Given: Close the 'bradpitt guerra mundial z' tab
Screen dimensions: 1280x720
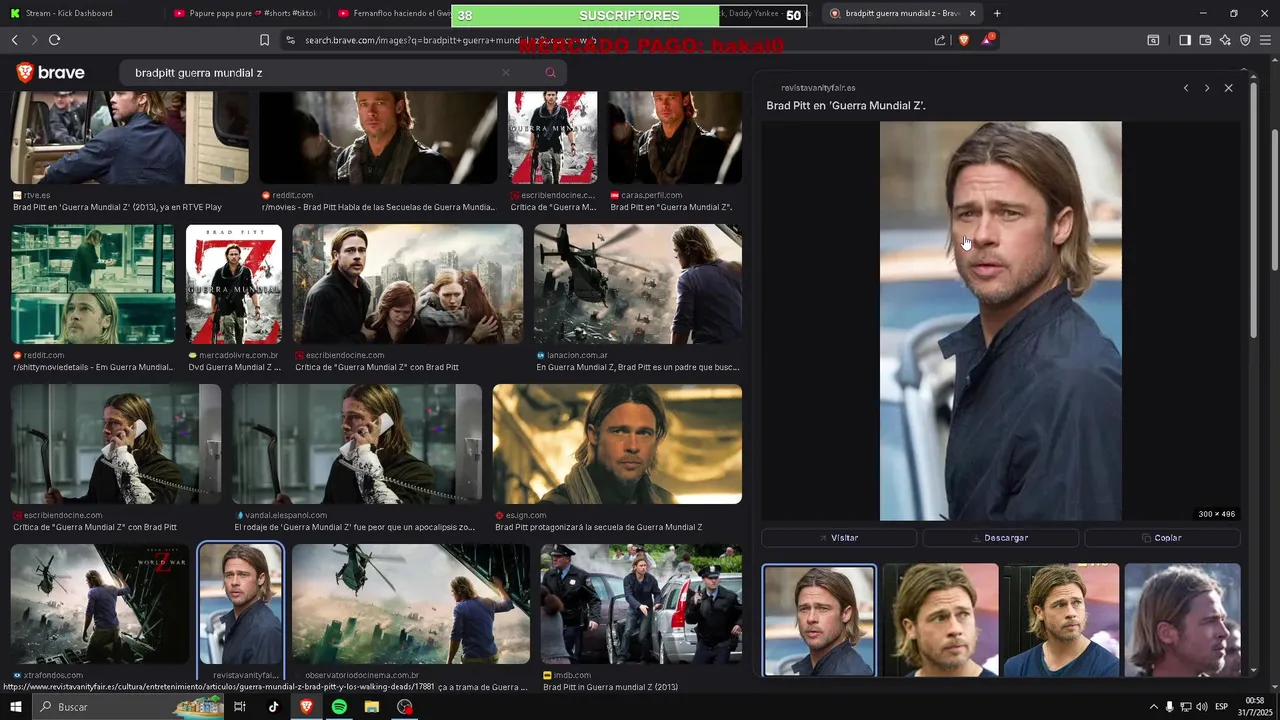Looking at the screenshot, I should pos(972,13).
